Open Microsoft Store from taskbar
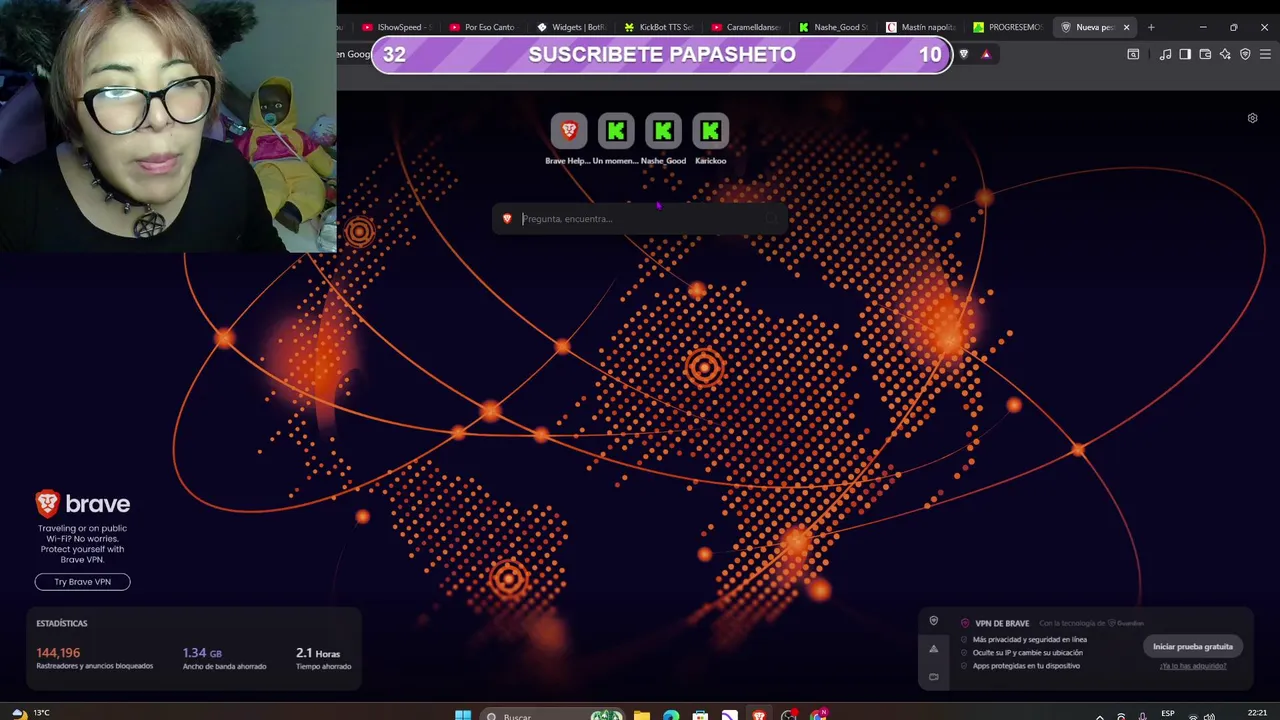This screenshot has height=720, width=1280. [x=700, y=716]
